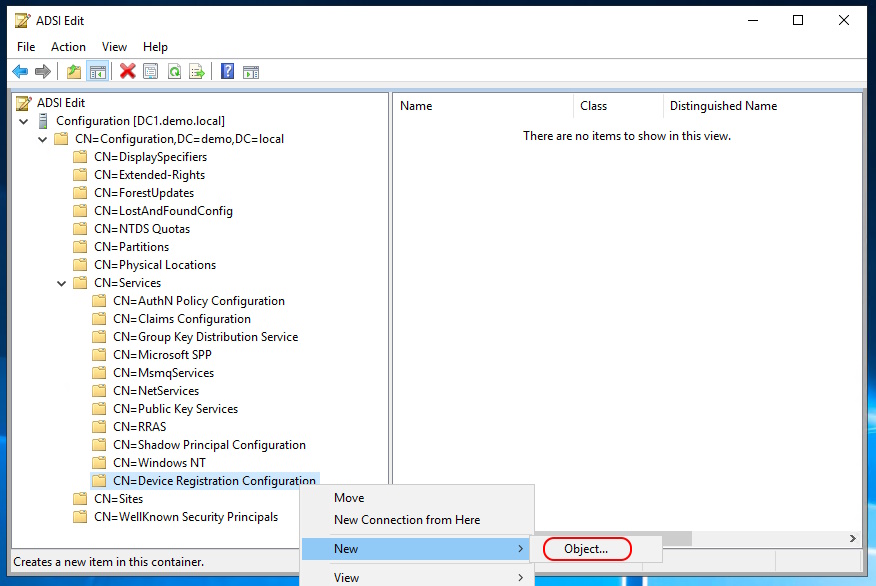Select CN=Device Registration Configuration node

(214, 480)
